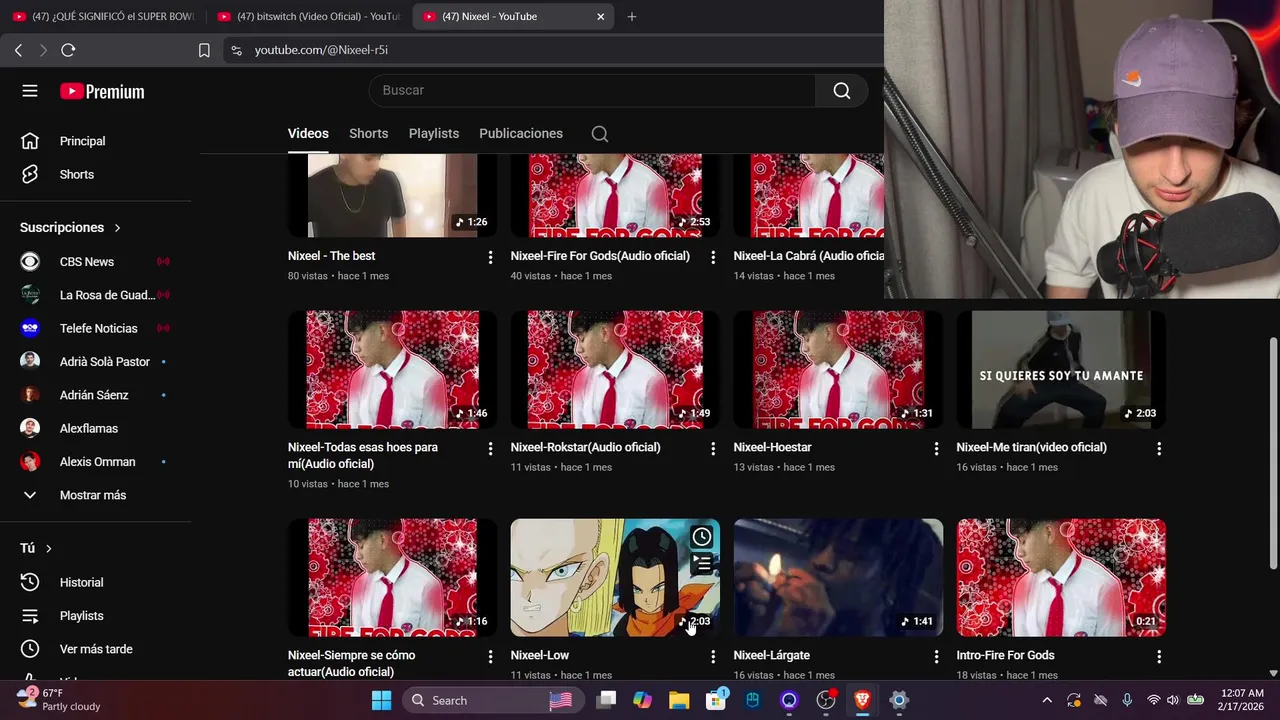Click the browser address bar URL
The width and height of the screenshot is (1280, 720).
[321, 50]
